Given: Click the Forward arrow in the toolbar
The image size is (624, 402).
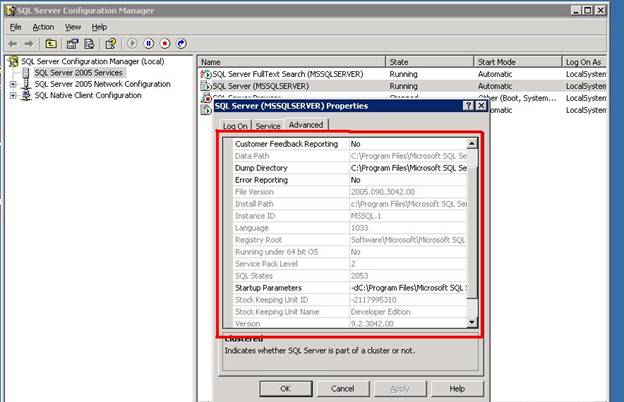Looking at the screenshot, I should (x=29, y=43).
